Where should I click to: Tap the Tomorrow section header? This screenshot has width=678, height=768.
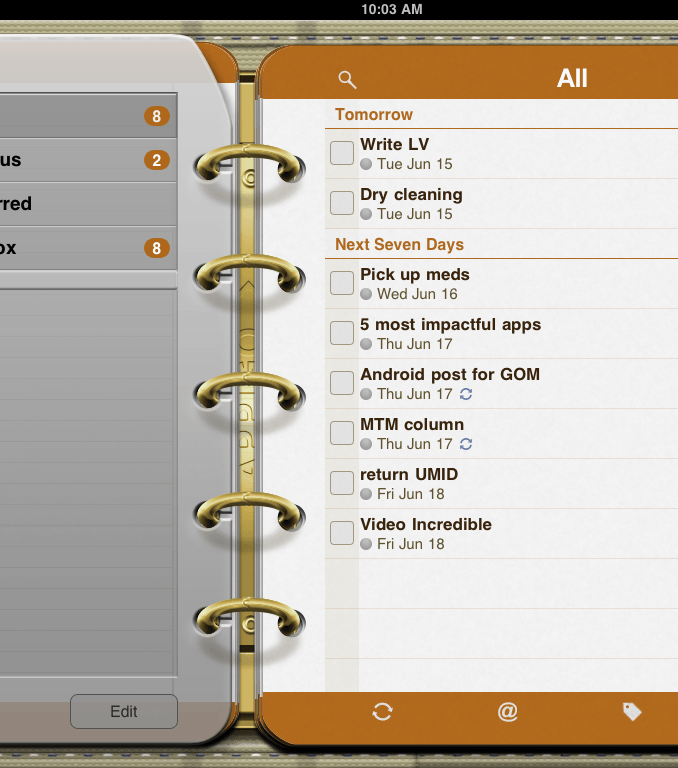(374, 115)
